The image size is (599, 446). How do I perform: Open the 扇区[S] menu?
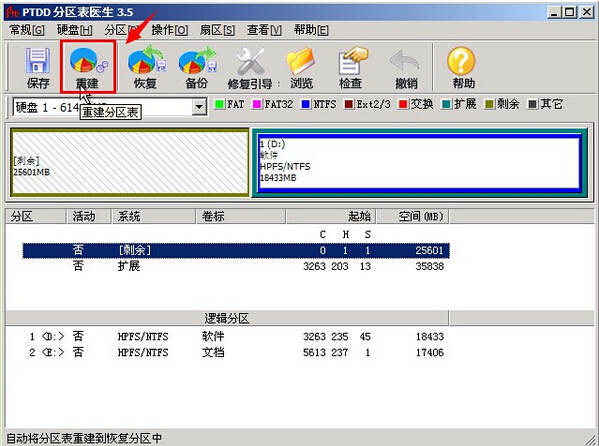pyautogui.click(x=217, y=30)
